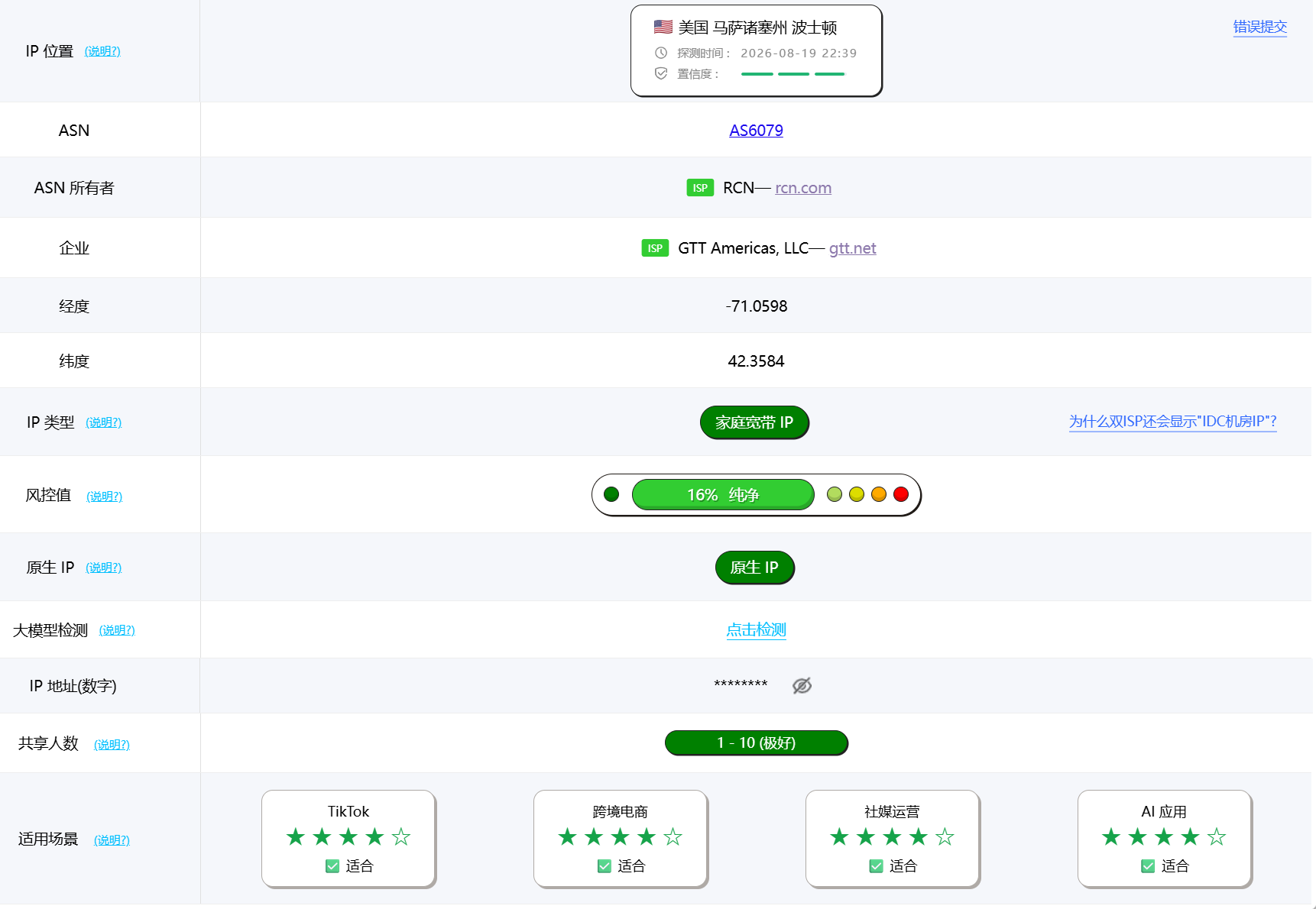
Task: Click the yellow risk level dot
Action: pyautogui.click(x=857, y=494)
